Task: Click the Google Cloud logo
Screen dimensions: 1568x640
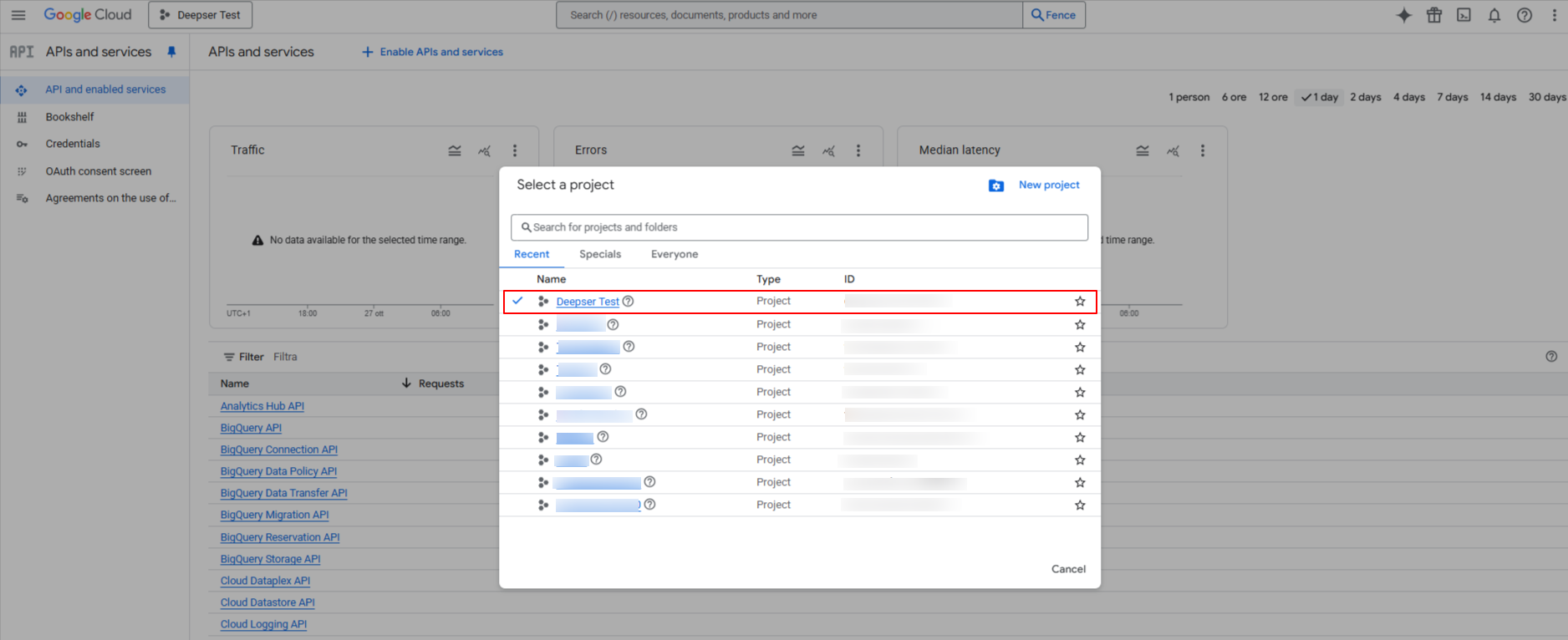Action: tap(88, 15)
